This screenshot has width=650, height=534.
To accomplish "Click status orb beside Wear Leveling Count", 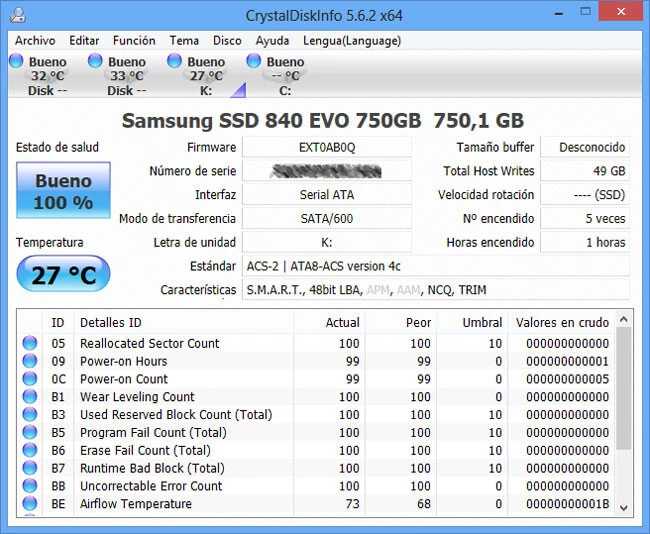I will point(30,397).
